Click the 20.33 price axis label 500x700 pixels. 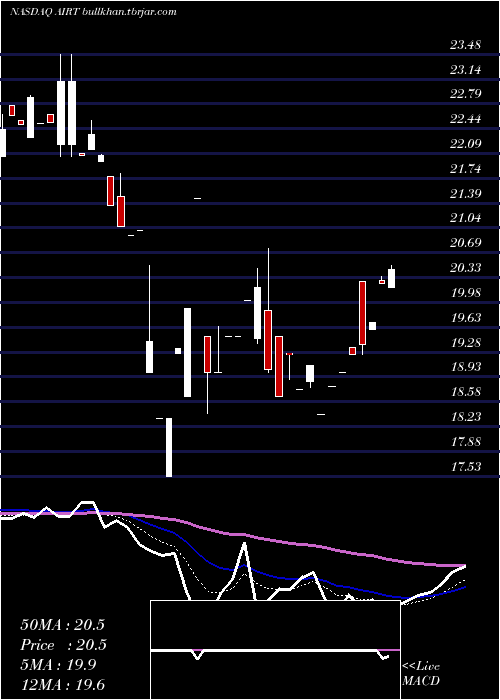(x=466, y=268)
